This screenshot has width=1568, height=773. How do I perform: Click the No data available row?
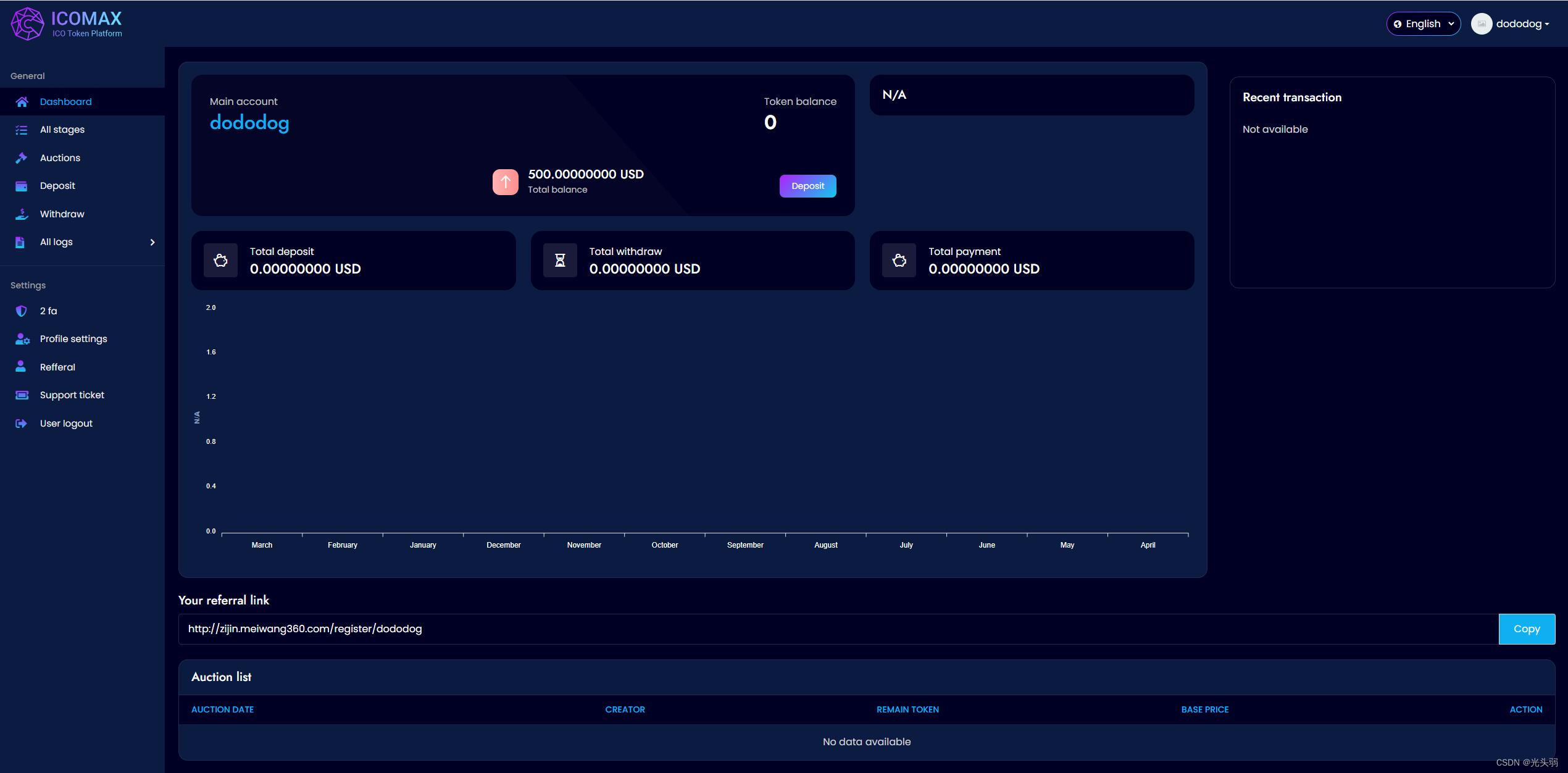click(867, 742)
